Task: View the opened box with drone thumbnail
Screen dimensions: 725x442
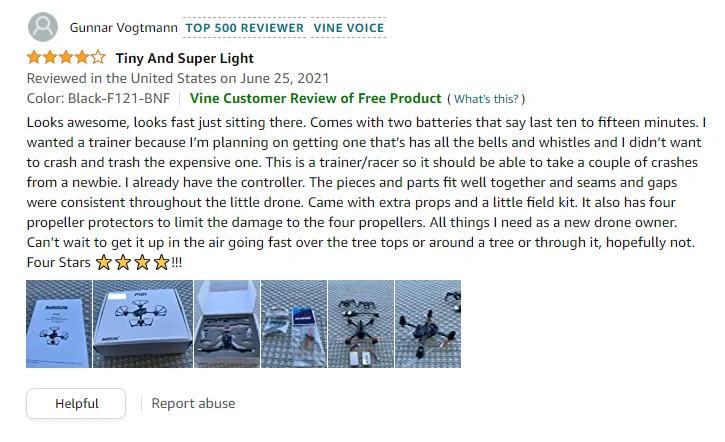Action: 227,324
